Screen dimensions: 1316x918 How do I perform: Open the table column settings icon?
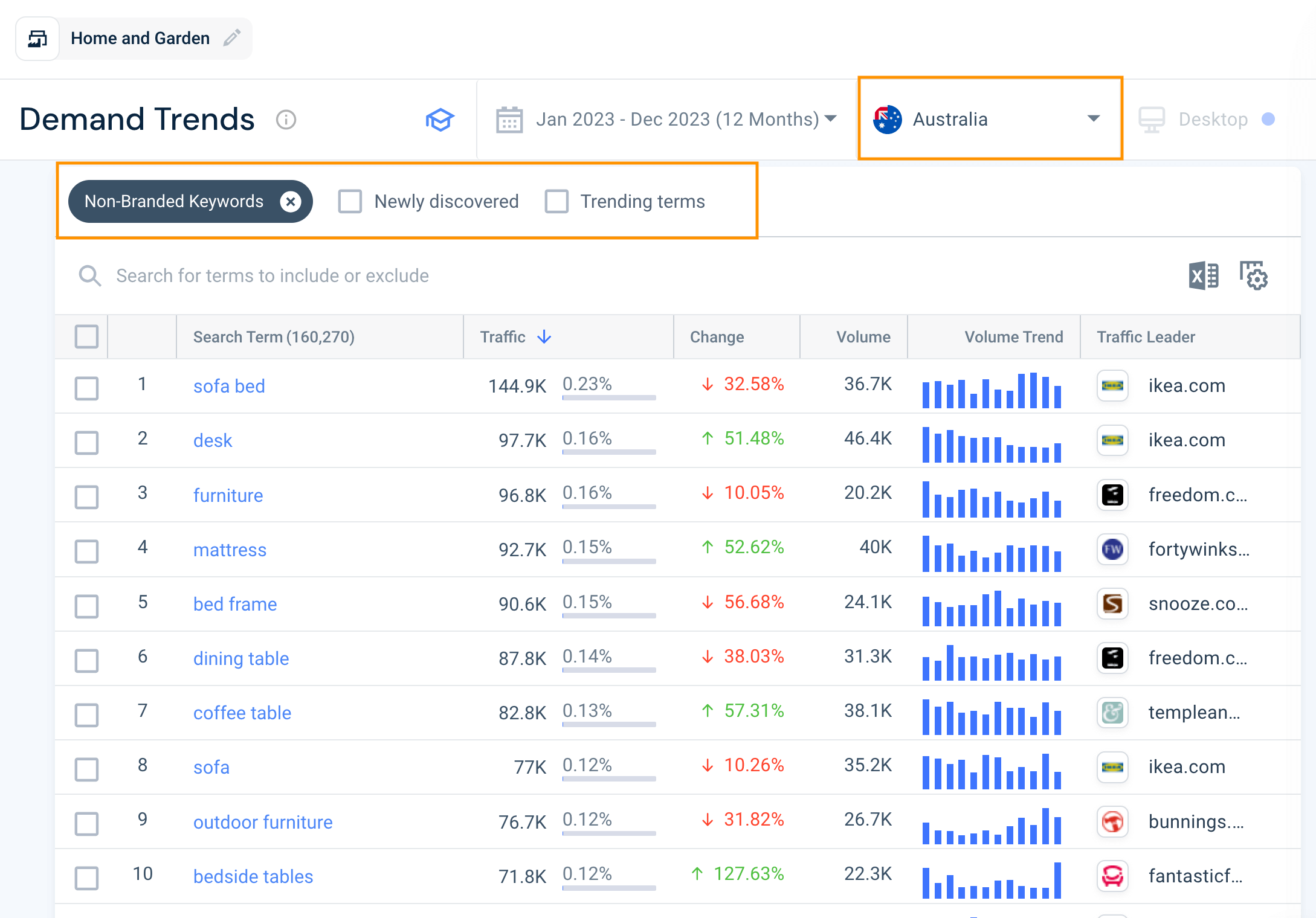1254,276
